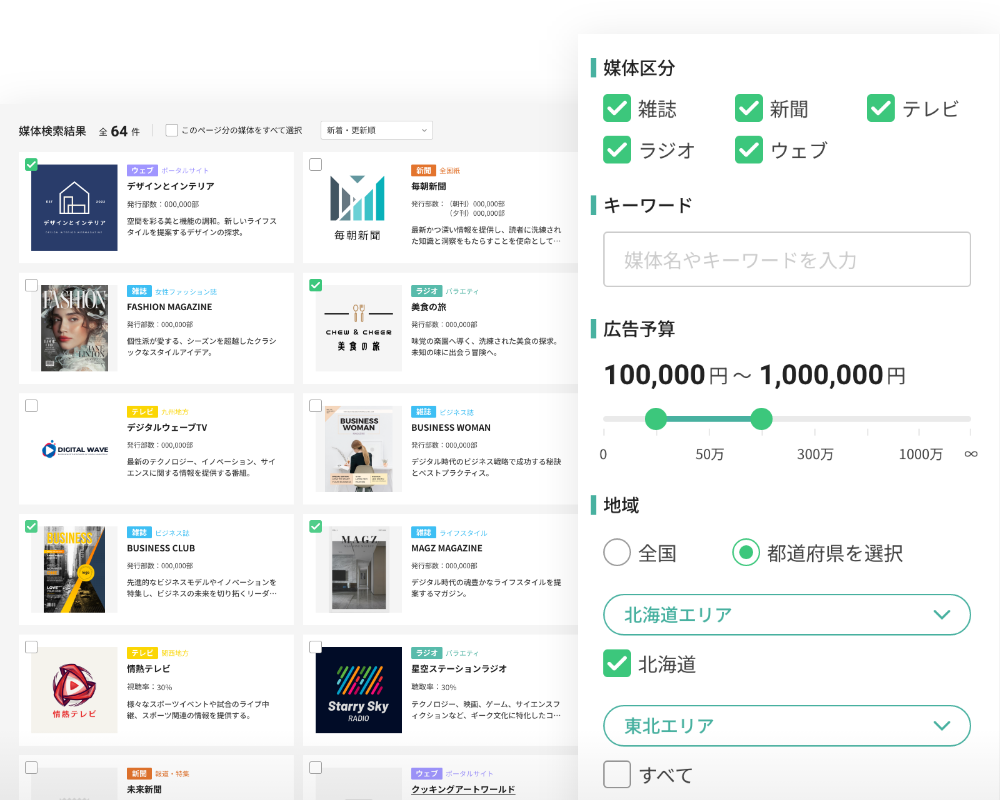Click the MAGZ MAGAZINE cover image
The height and width of the screenshot is (800, 1000).
pos(358,570)
